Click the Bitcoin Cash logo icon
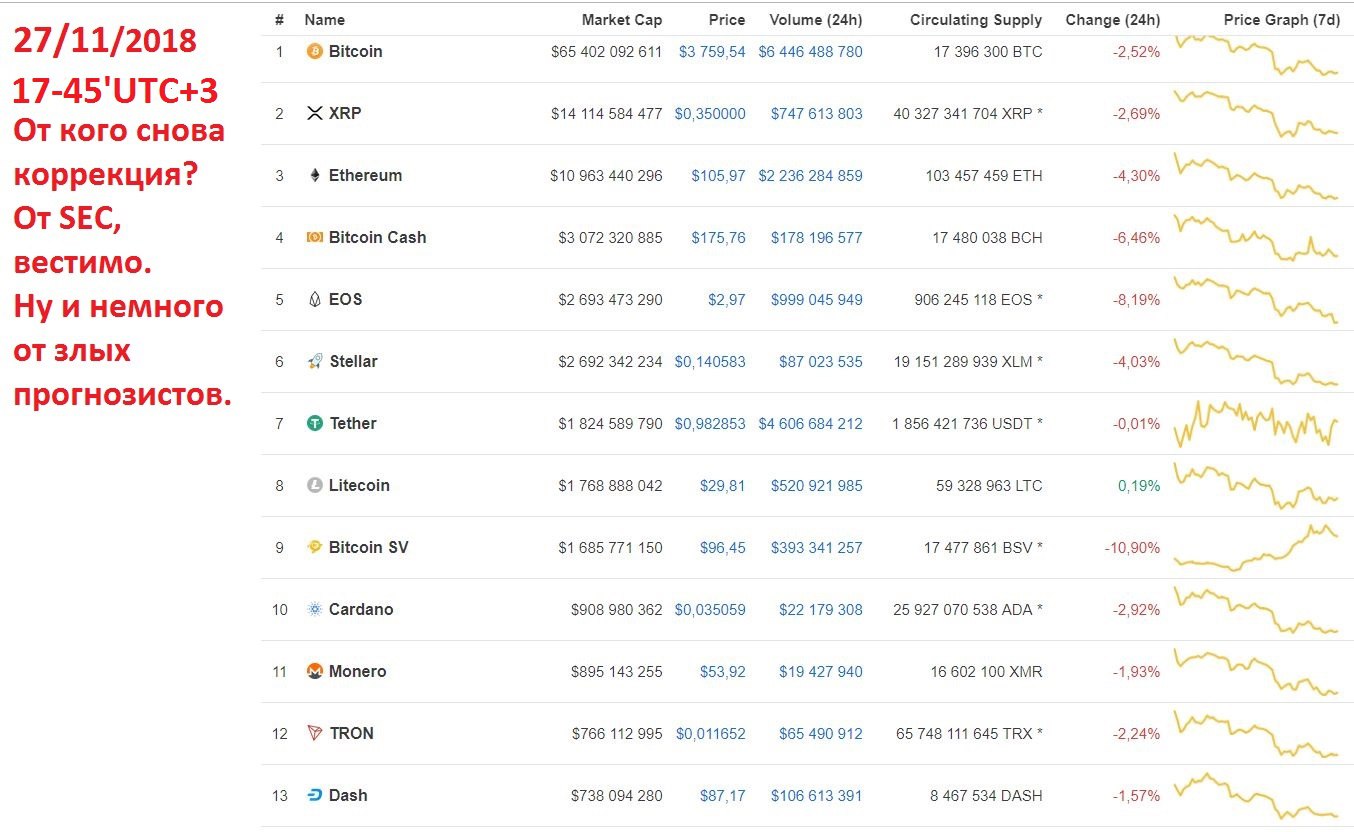 coord(314,237)
